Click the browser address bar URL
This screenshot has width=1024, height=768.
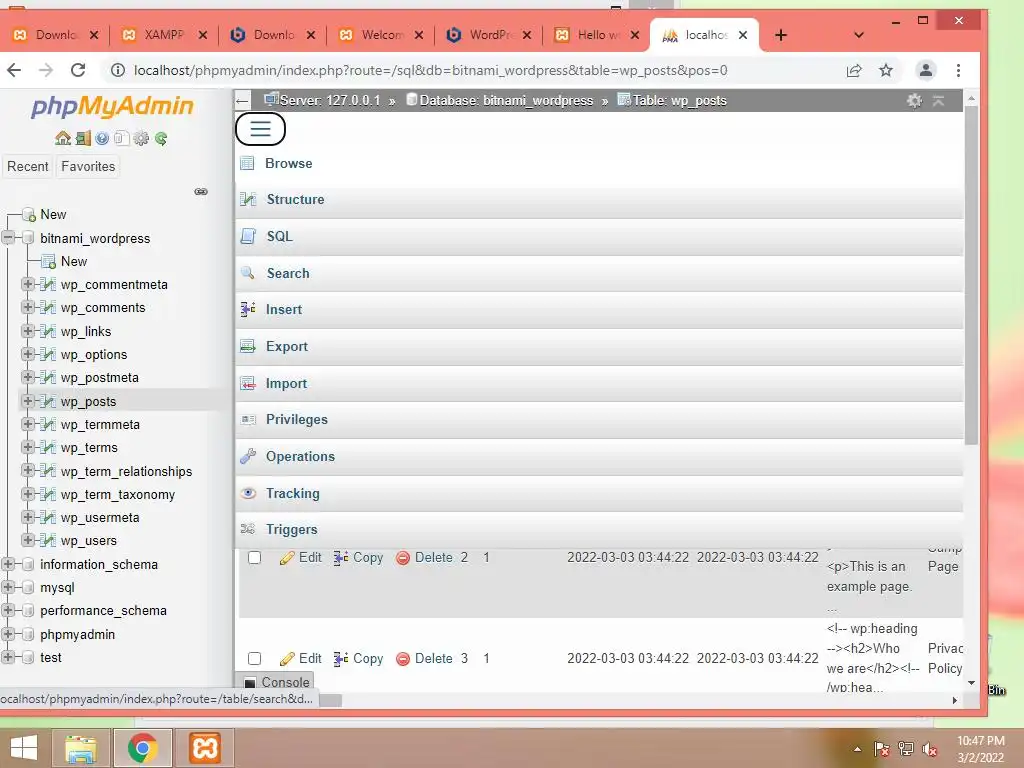point(430,71)
